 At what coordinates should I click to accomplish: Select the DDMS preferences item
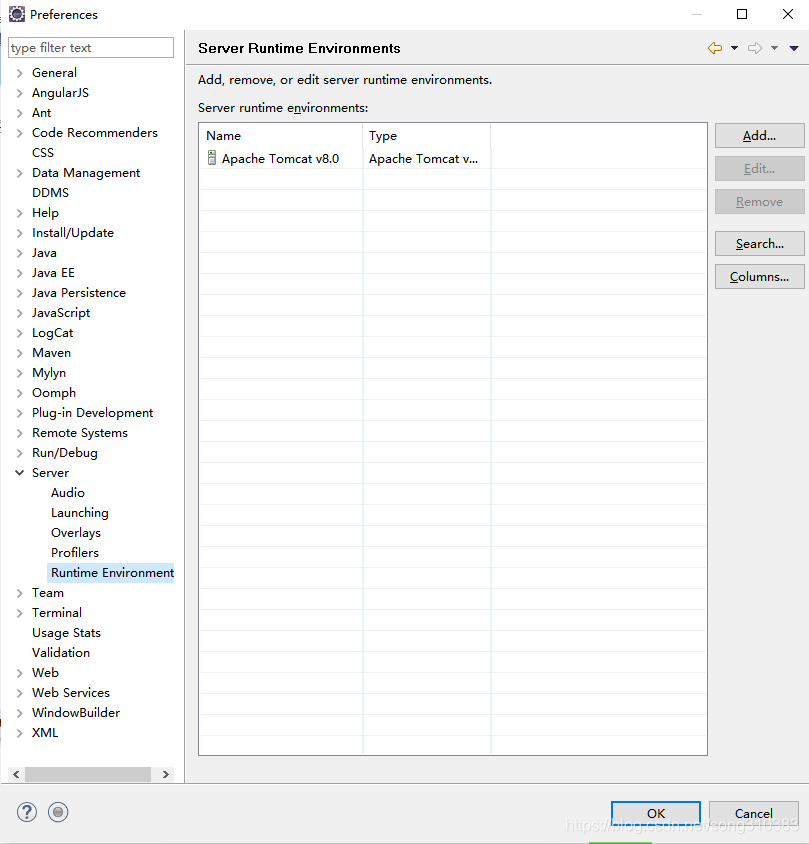(x=50, y=193)
